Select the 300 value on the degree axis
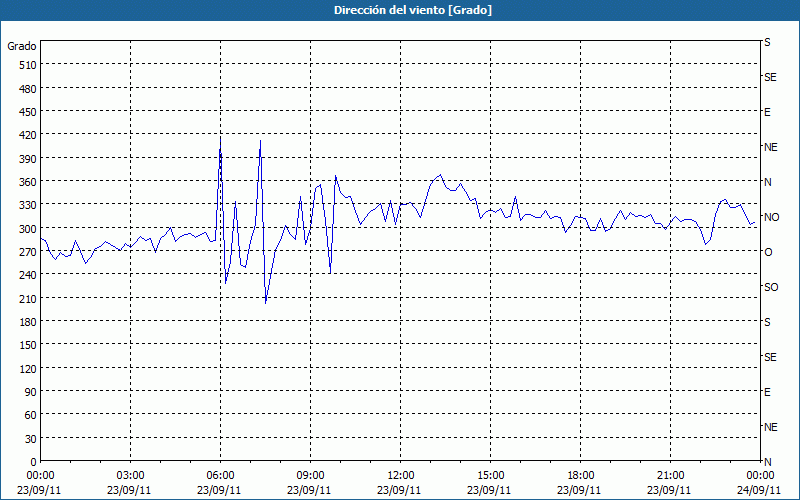 pyautogui.click(x=28, y=229)
